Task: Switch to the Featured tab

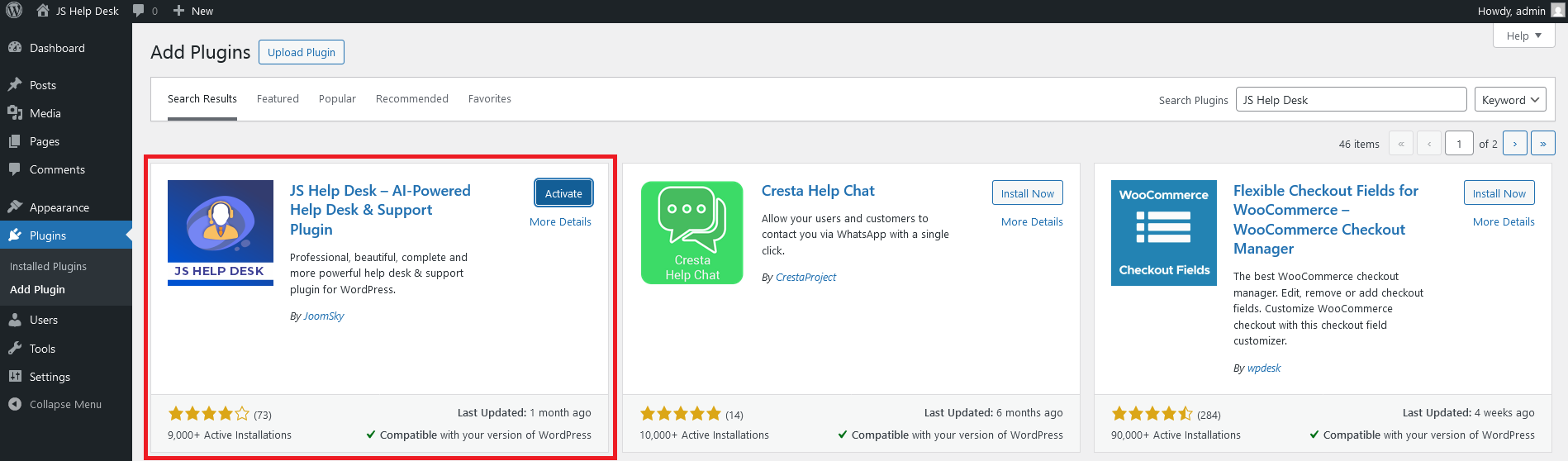Action: (x=278, y=99)
